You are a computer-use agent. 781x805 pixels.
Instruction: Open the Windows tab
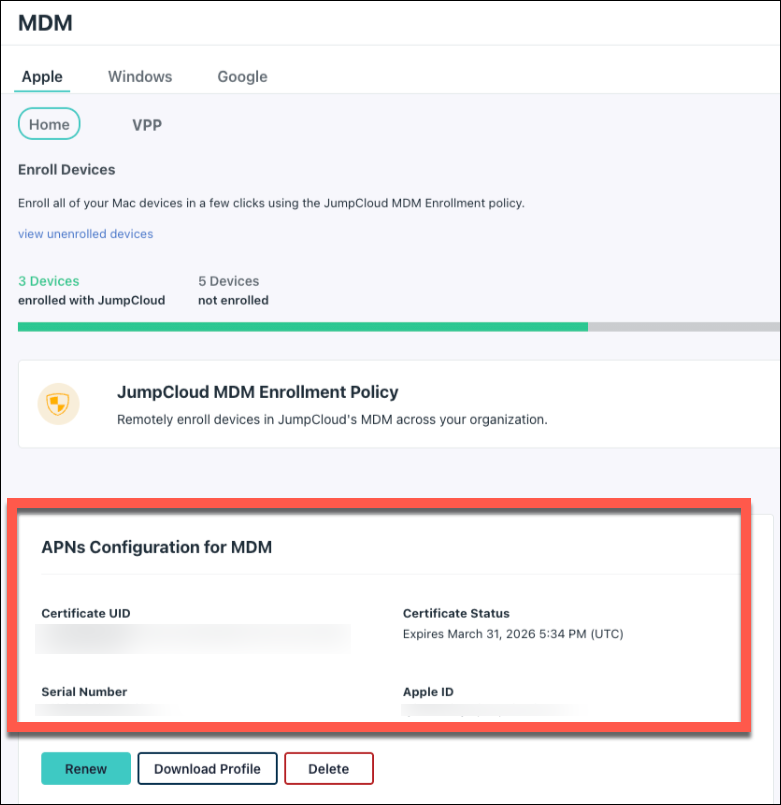tap(140, 77)
